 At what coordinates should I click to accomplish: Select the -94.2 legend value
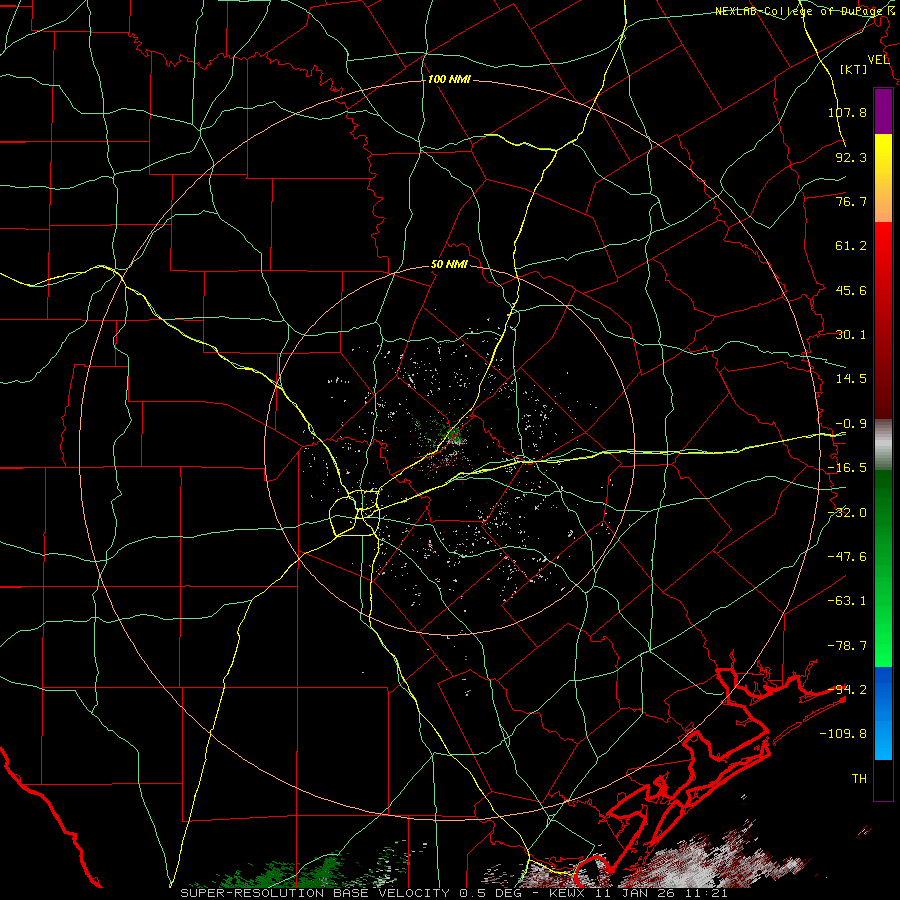pyautogui.click(x=847, y=690)
